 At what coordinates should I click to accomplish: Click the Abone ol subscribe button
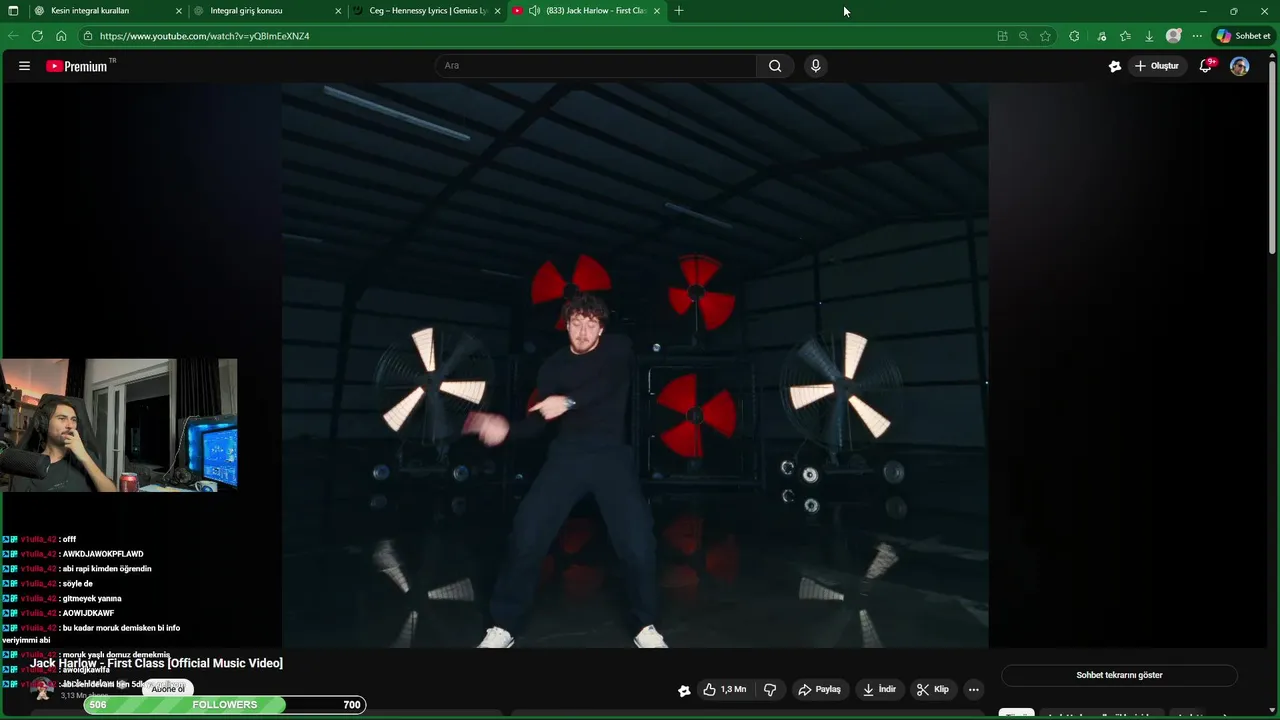[x=168, y=688]
